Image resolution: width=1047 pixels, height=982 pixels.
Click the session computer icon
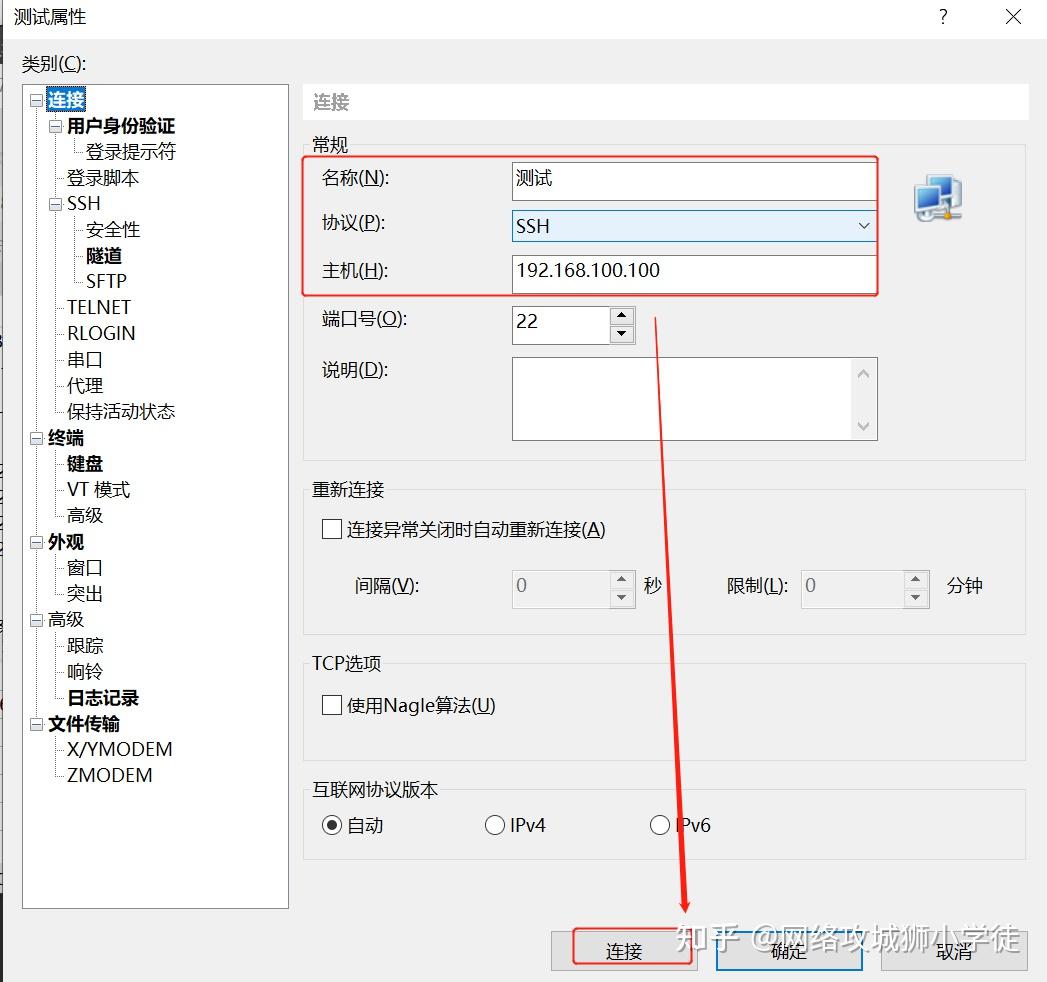coord(936,197)
